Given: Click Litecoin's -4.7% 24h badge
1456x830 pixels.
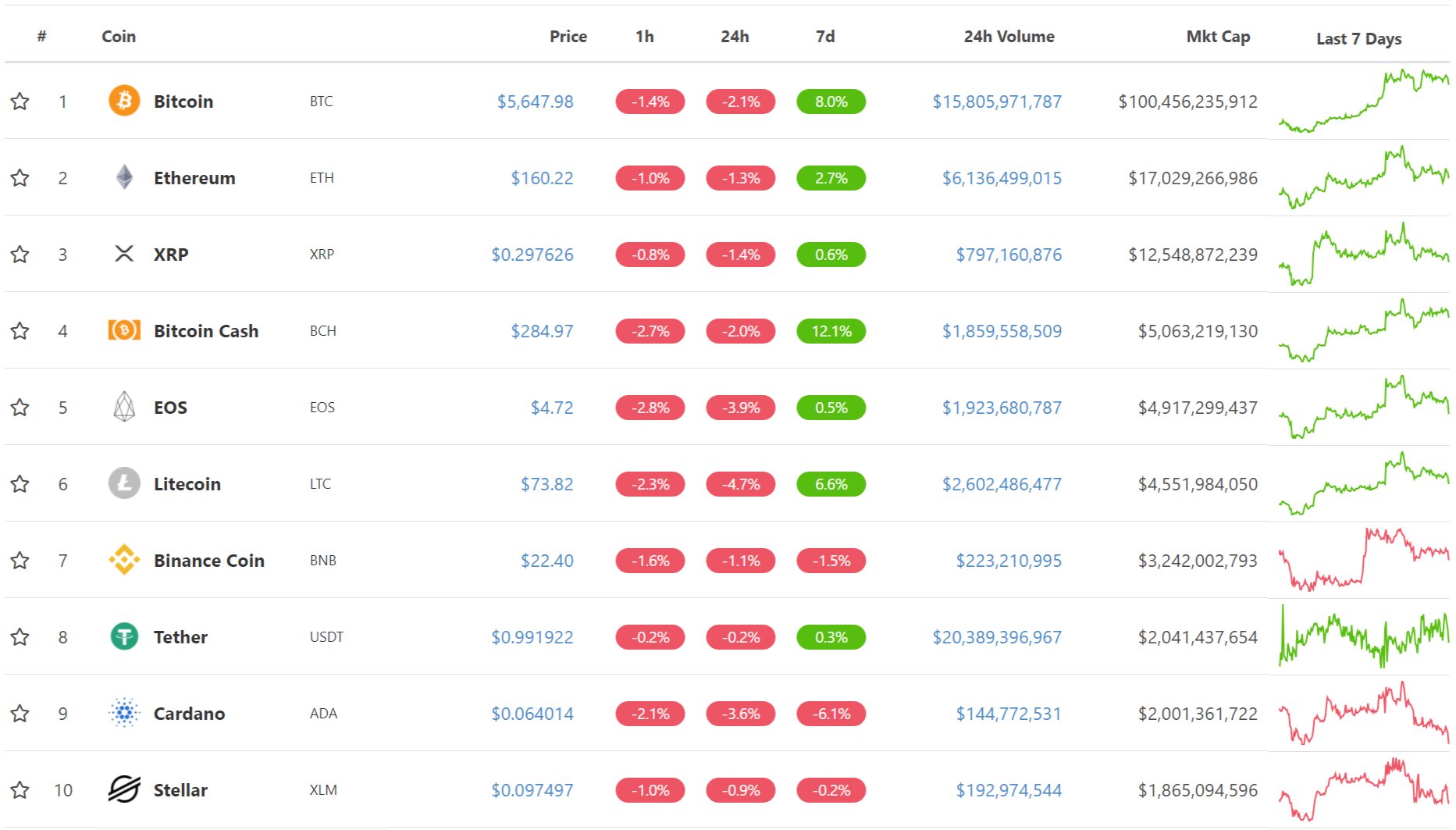Looking at the screenshot, I should pyautogui.click(x=740, y=483).
